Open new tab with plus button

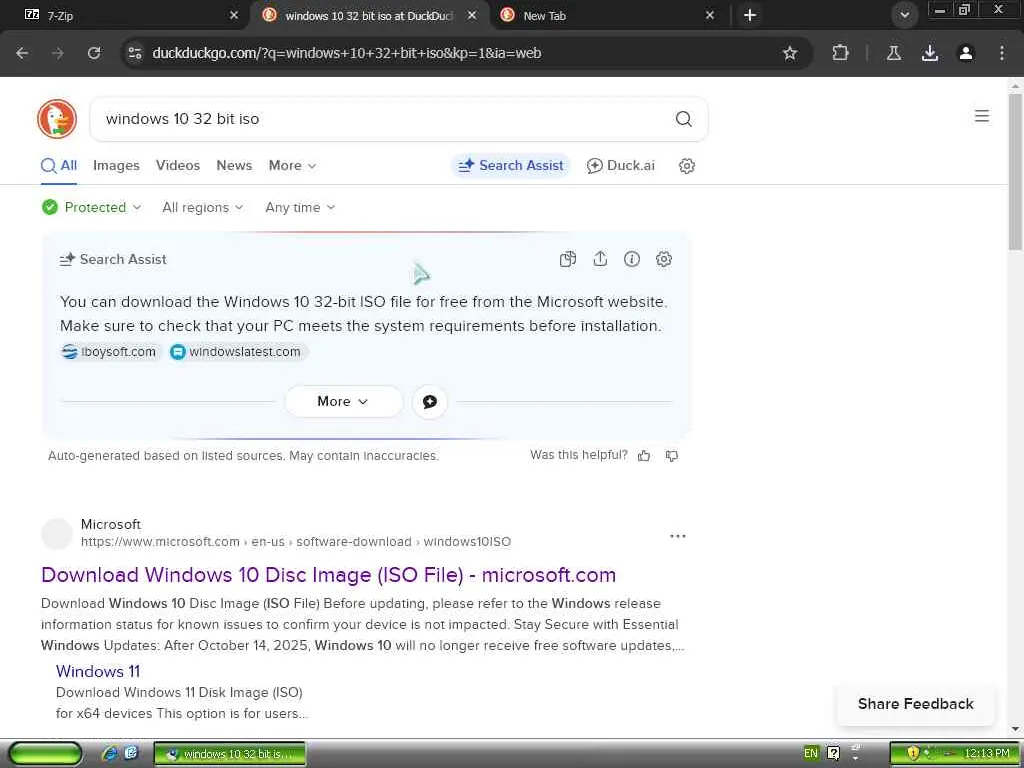pos(750,15)
